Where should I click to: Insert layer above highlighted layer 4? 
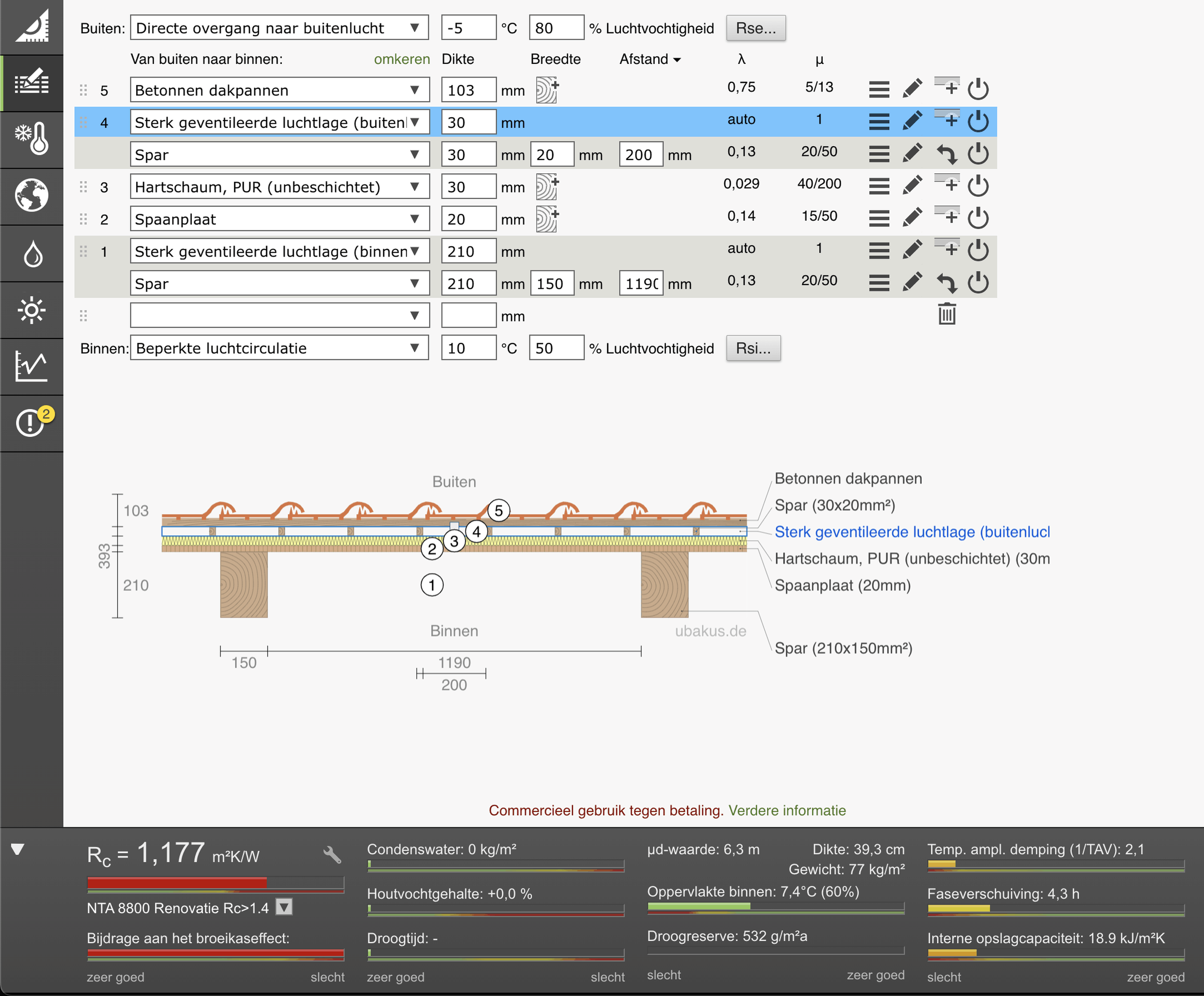[x=946, y=119]
